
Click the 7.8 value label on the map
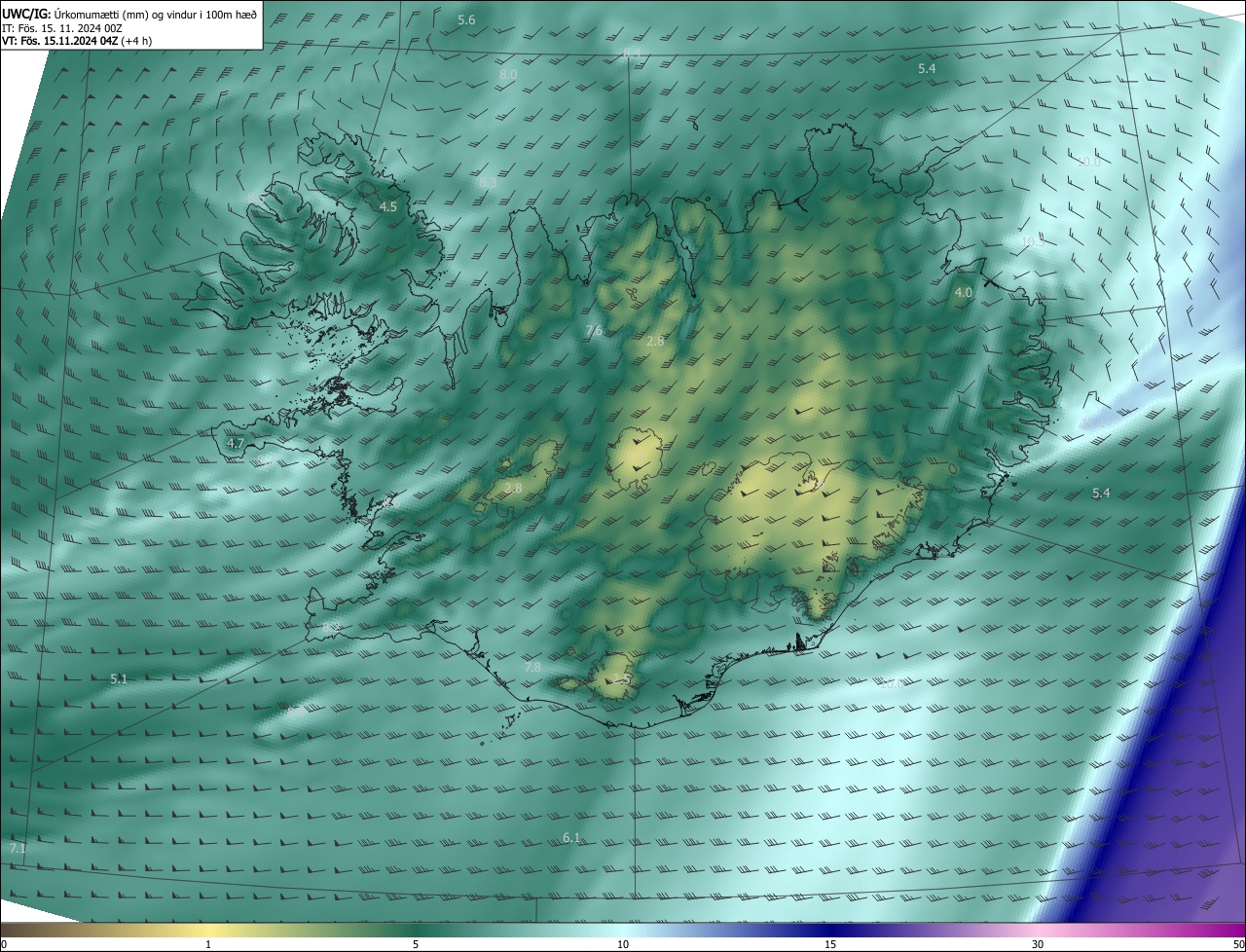pyautogui.click(x=532, y=667)
